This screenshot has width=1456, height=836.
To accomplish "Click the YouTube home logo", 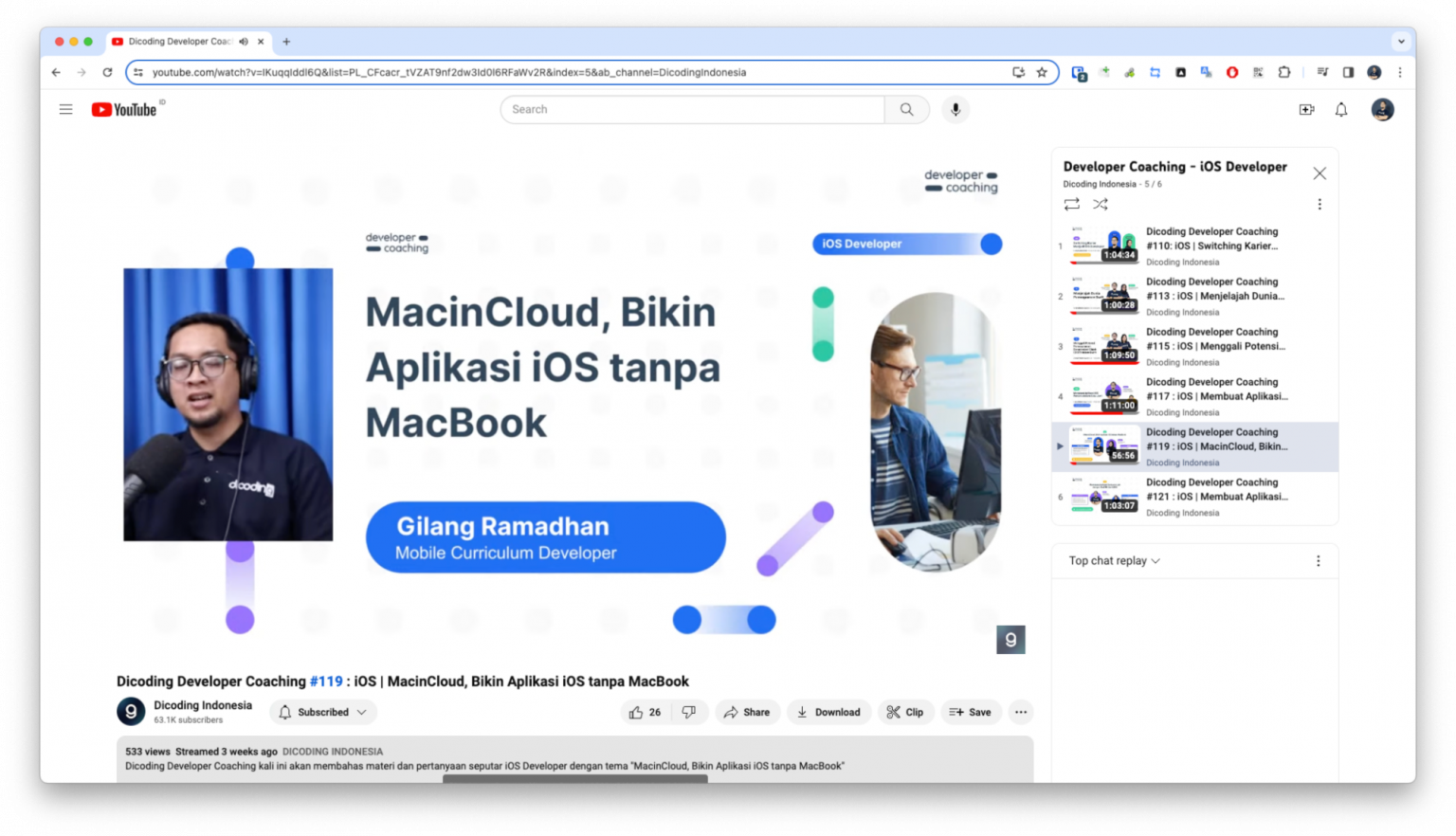I will pos(125,109).
